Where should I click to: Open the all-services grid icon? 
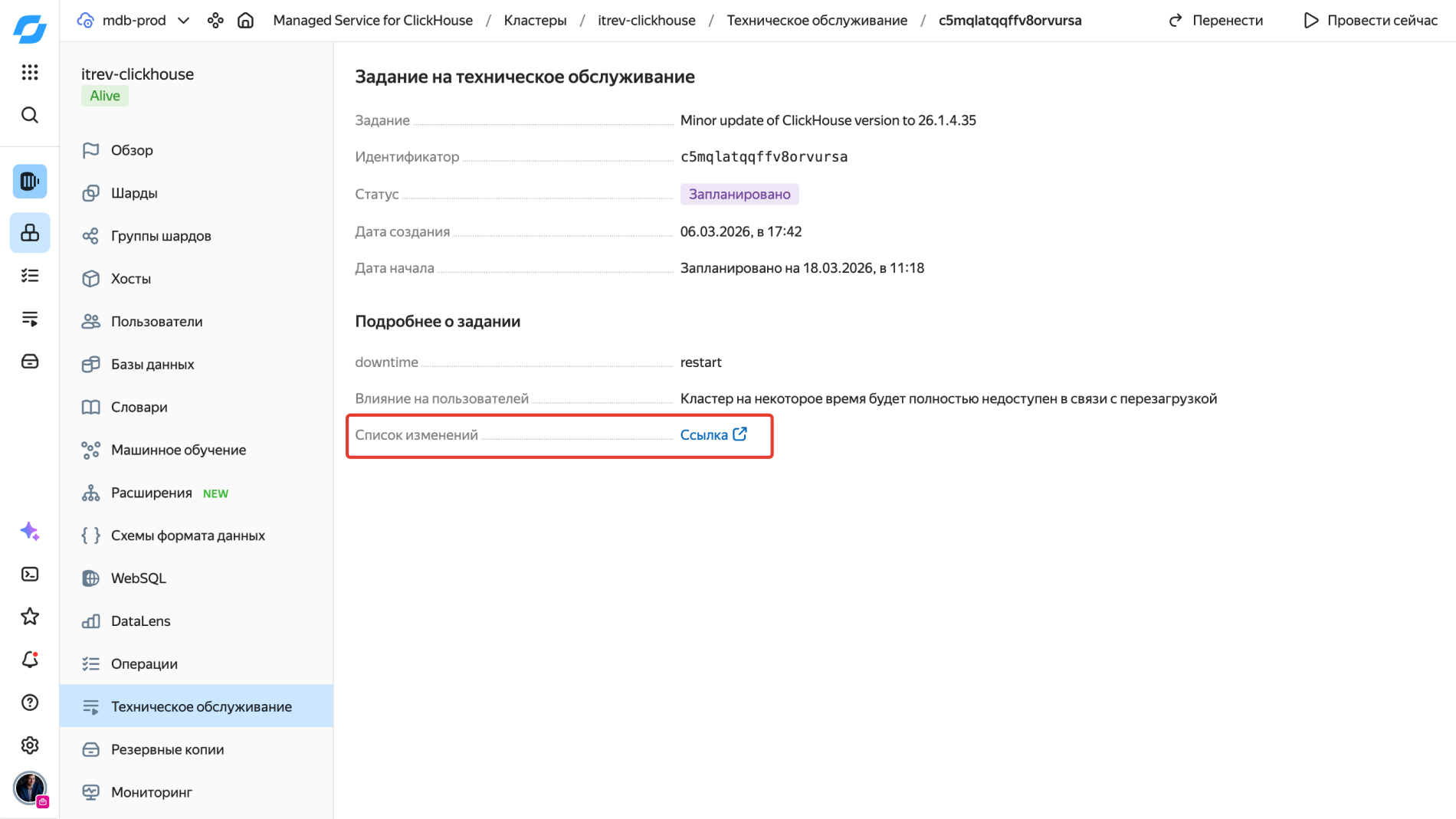click(x=29, y=72)
